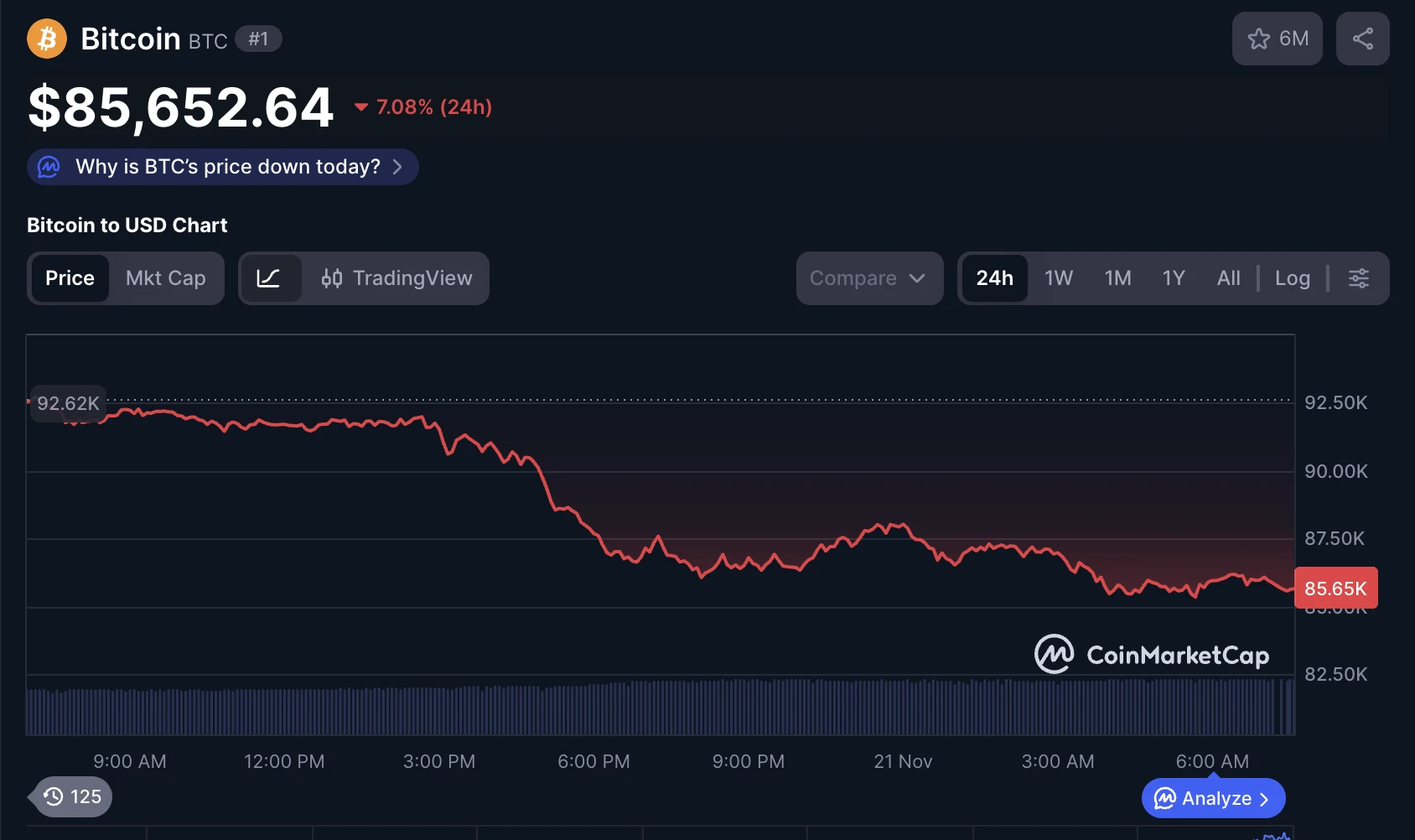
Task: Click the CoinMarketCap watermark logo
Action: pyautogui.click(x=1152, y=655)
